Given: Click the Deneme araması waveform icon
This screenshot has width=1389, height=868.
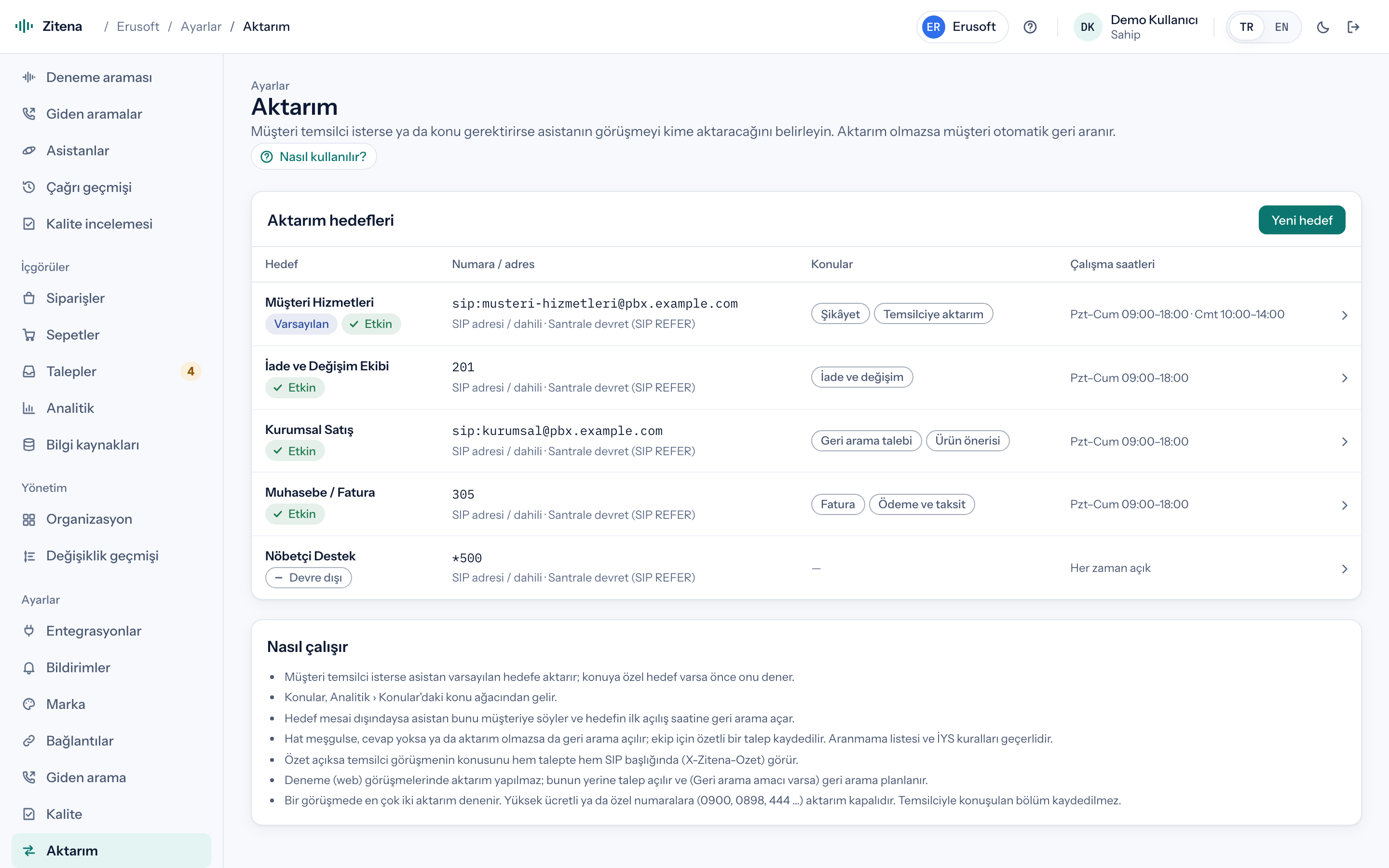Looking at the screenshot, I should [29, 78].
